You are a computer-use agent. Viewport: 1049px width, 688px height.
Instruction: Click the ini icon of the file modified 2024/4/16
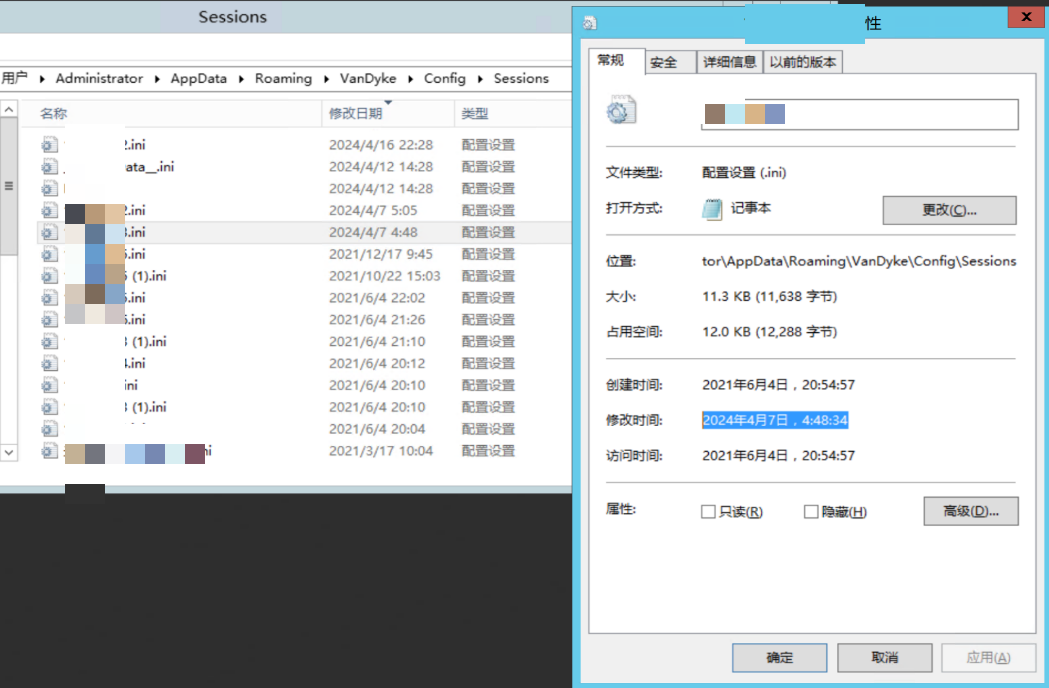tap(50, 144)
